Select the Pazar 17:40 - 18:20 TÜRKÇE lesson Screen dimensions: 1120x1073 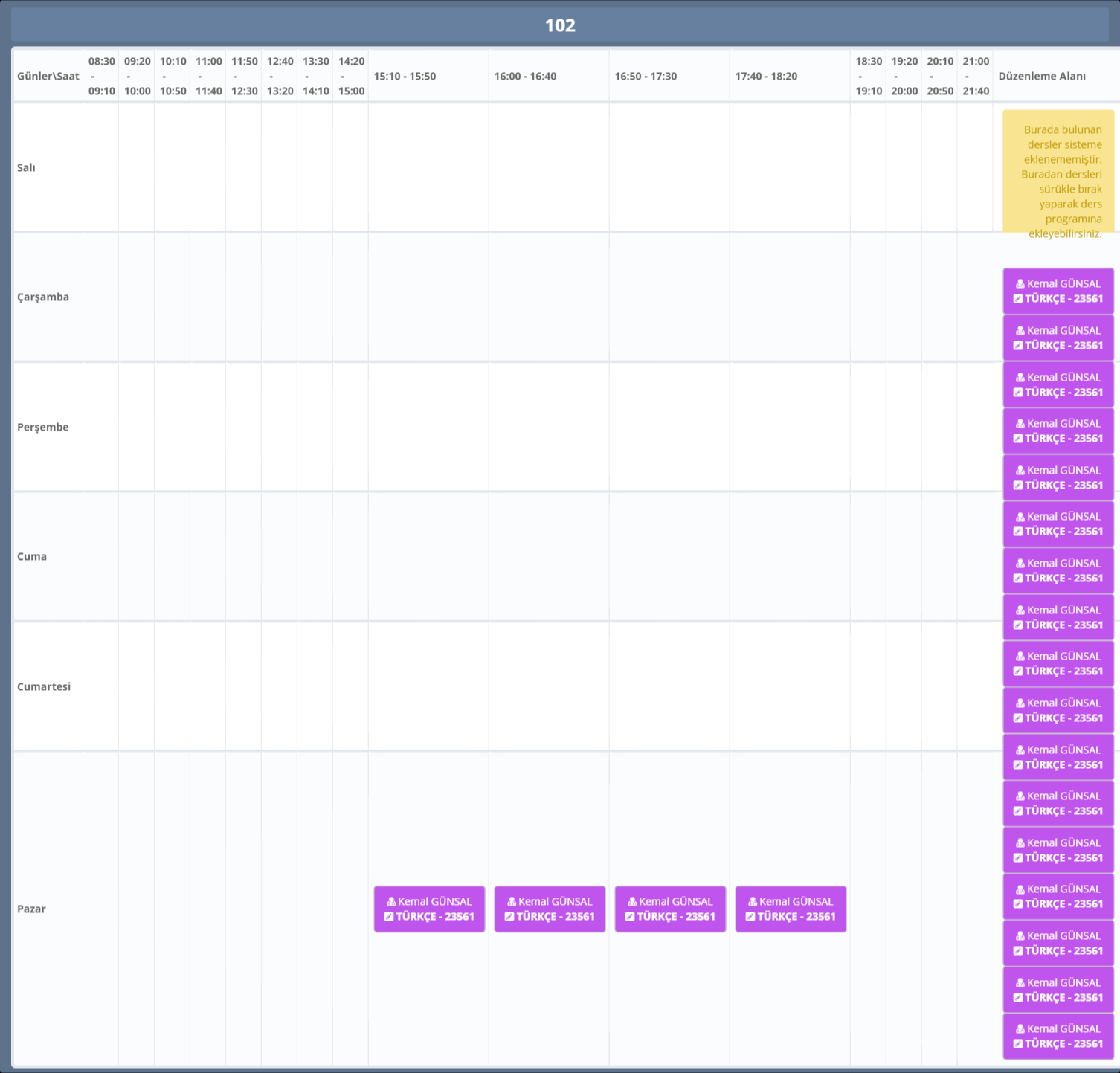[791, 909]
